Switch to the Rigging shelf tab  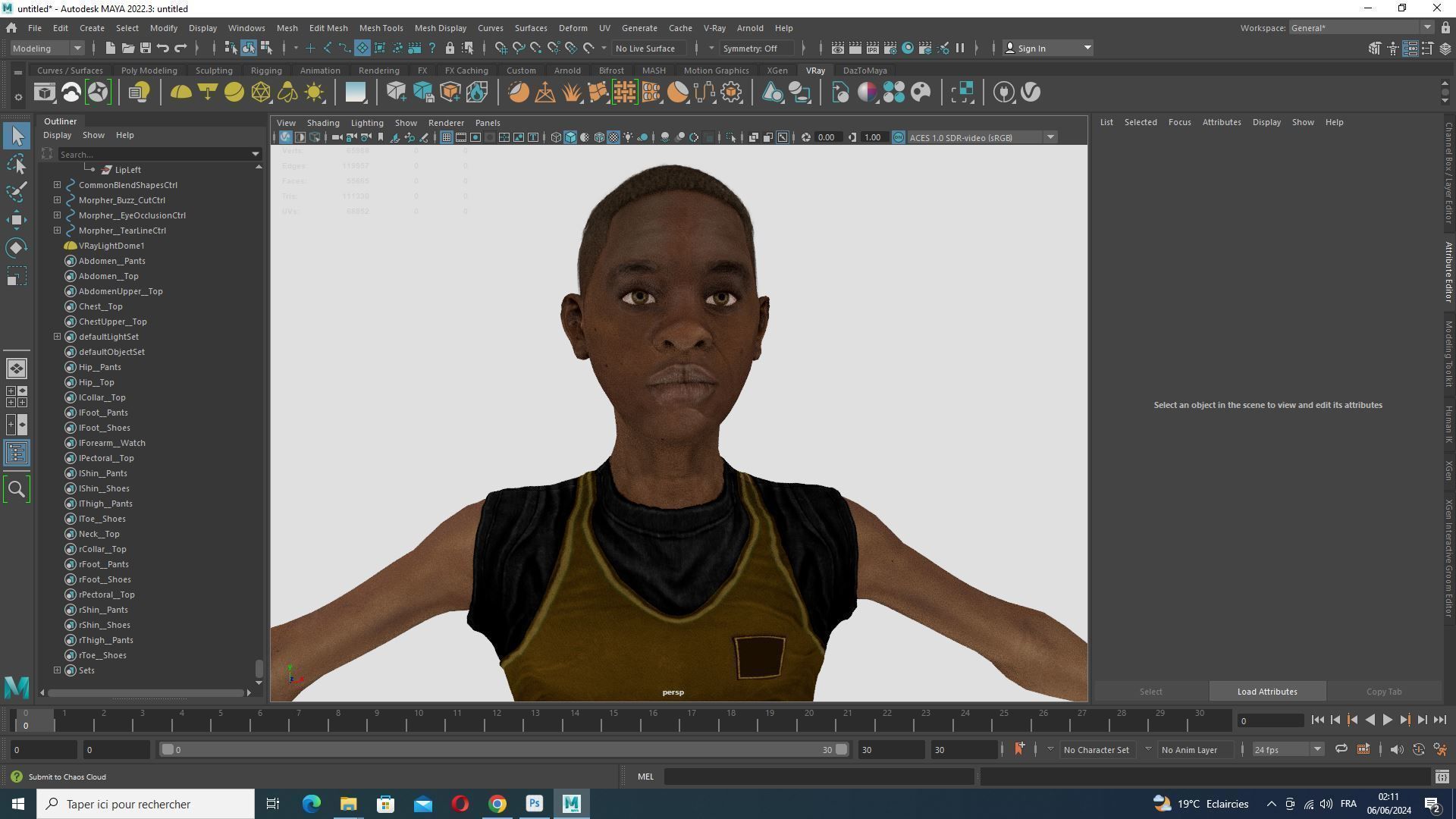tap(266, 71)
